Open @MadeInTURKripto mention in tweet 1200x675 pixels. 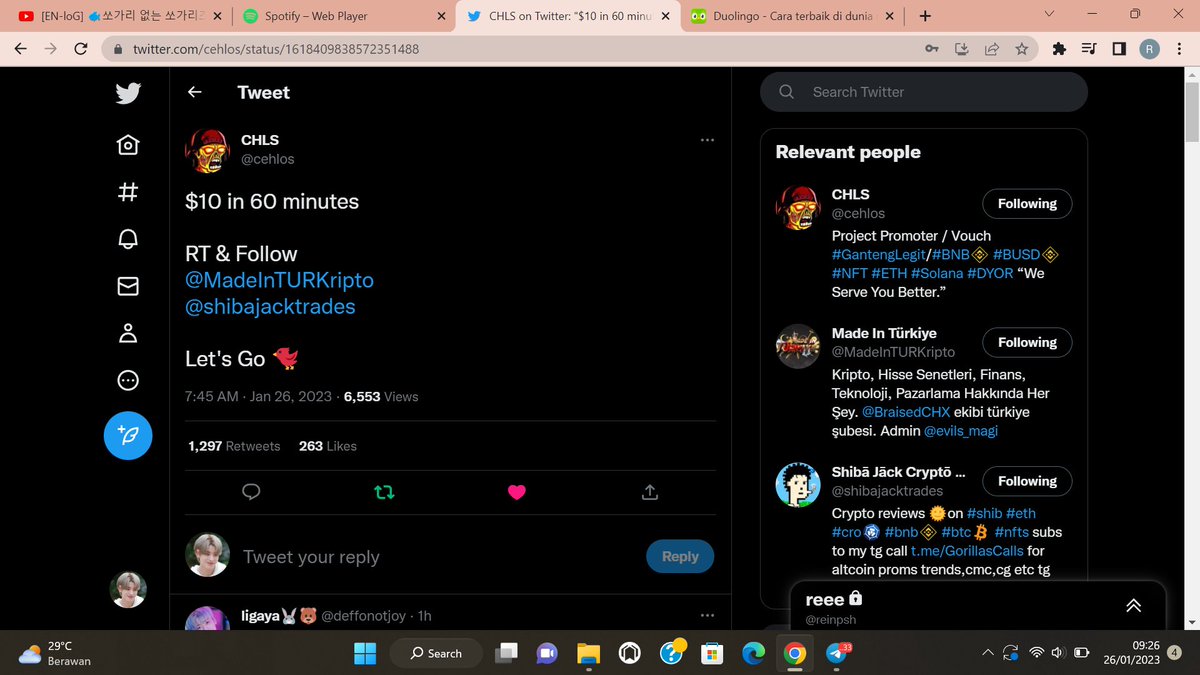279,280
